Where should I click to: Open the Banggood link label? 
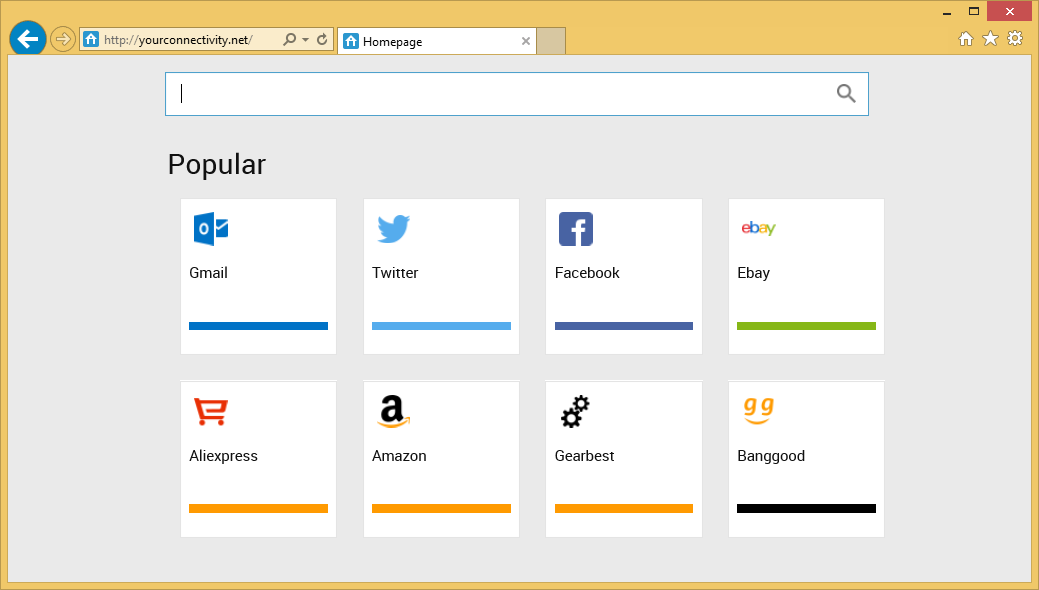(x=771, y=456)
